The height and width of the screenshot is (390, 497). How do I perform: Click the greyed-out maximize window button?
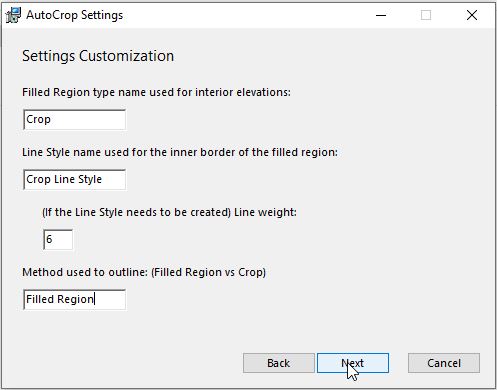point(426,15)
